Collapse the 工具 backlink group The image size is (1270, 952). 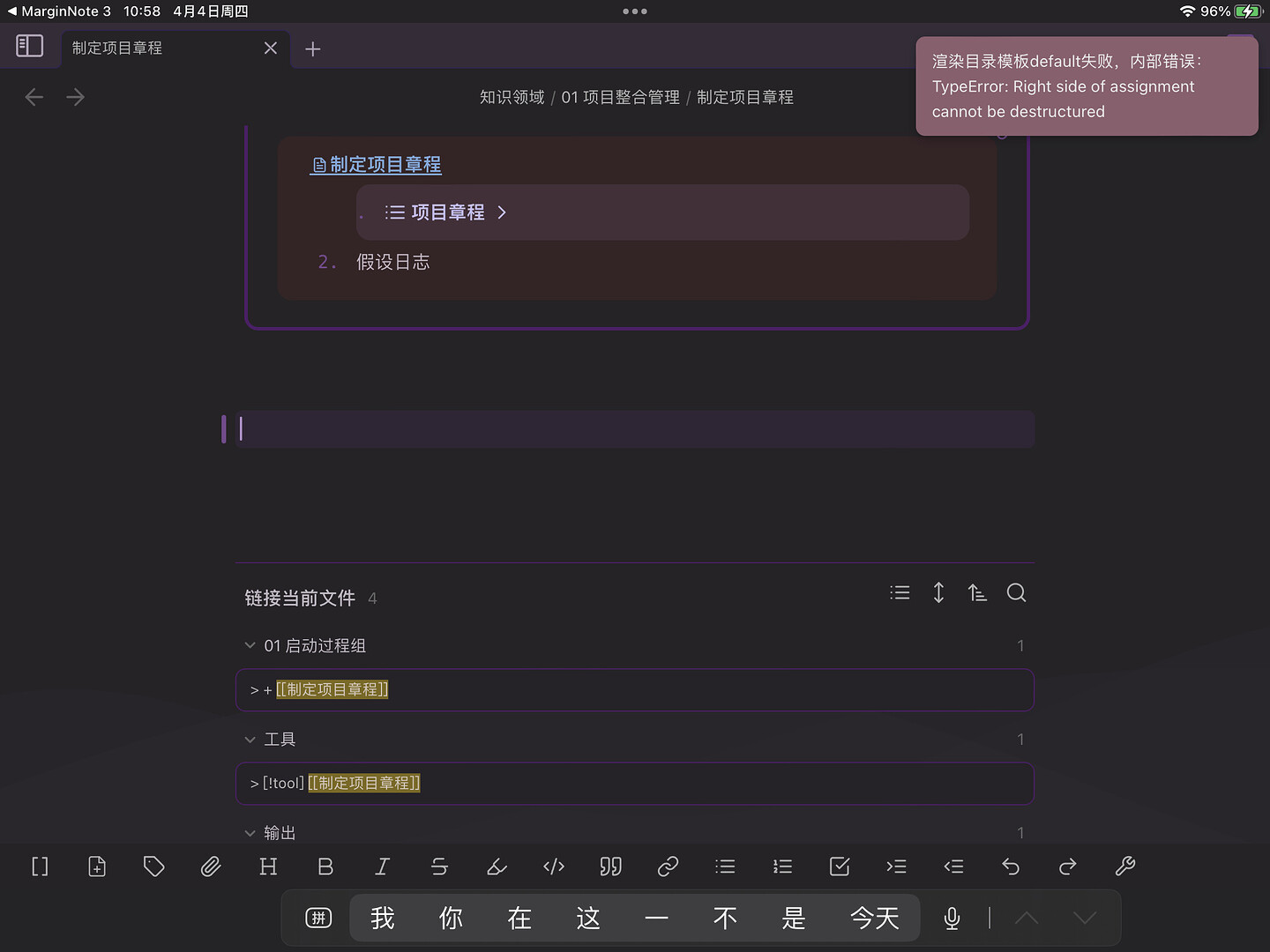[x=250, y=740]
